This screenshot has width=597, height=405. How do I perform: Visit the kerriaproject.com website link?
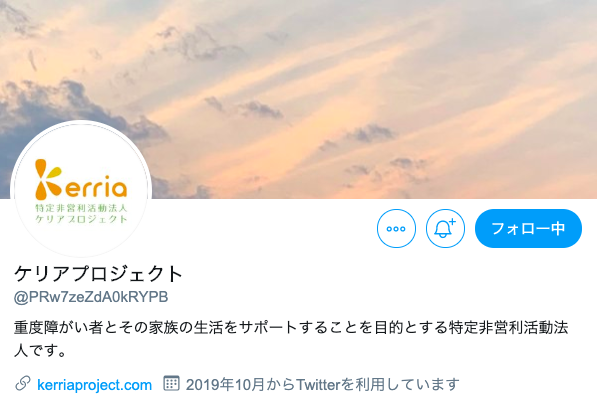pyautogui.click(x=94, y=385)
